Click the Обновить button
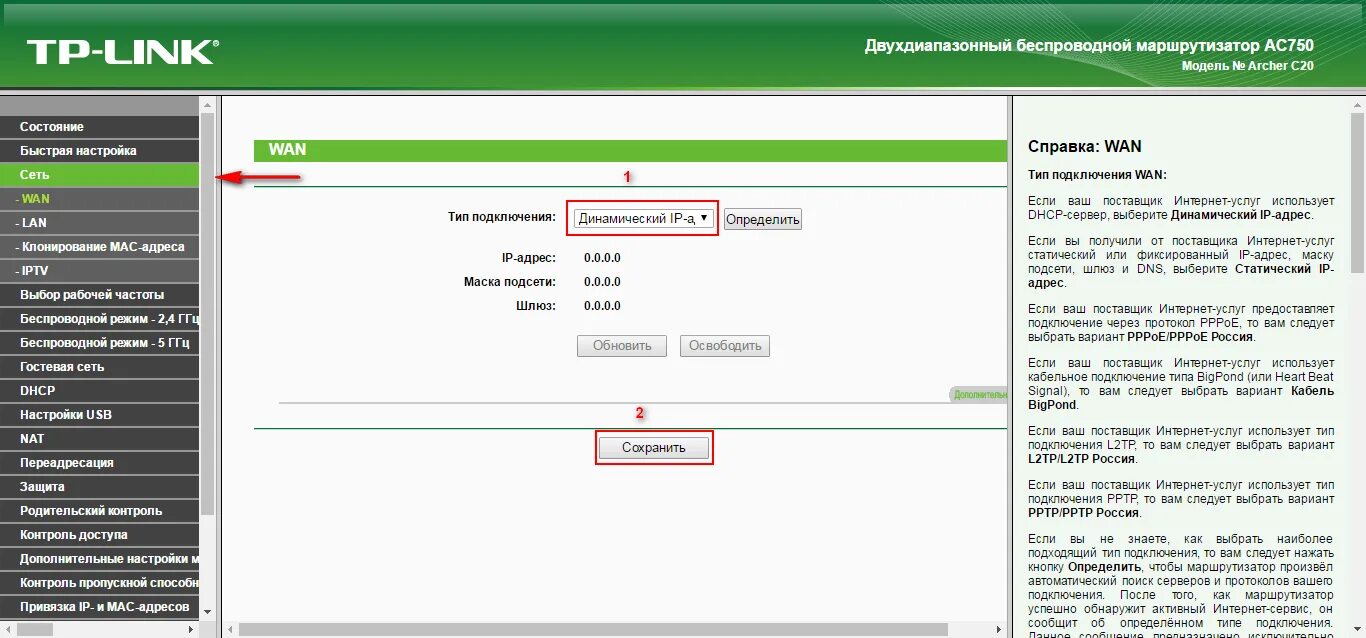This screenshot has height=638, width=1366. [622, 346]
